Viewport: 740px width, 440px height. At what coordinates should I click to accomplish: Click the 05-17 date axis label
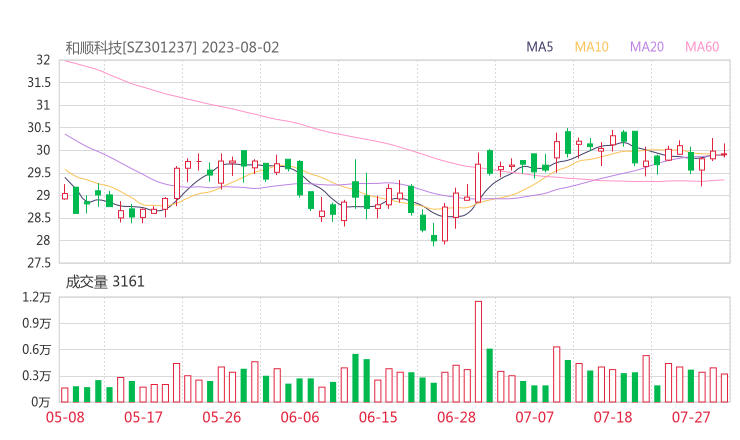(143, 417)
